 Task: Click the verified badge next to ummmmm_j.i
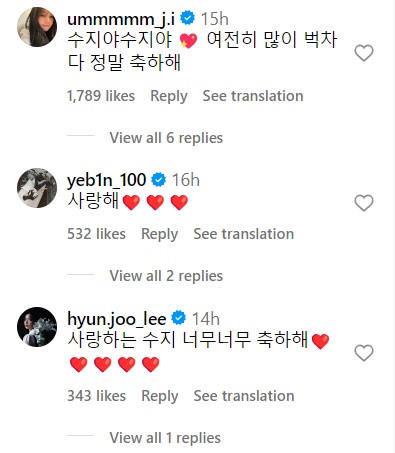coord(188,18)
